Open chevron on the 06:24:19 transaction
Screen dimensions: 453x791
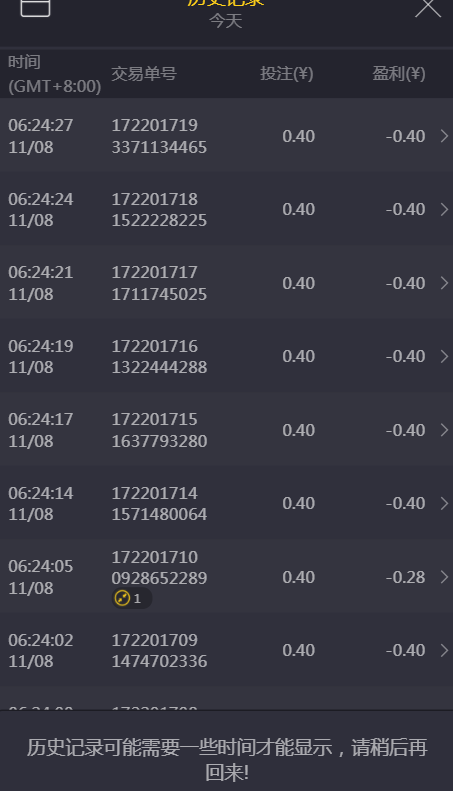click(x=444, y=356)
